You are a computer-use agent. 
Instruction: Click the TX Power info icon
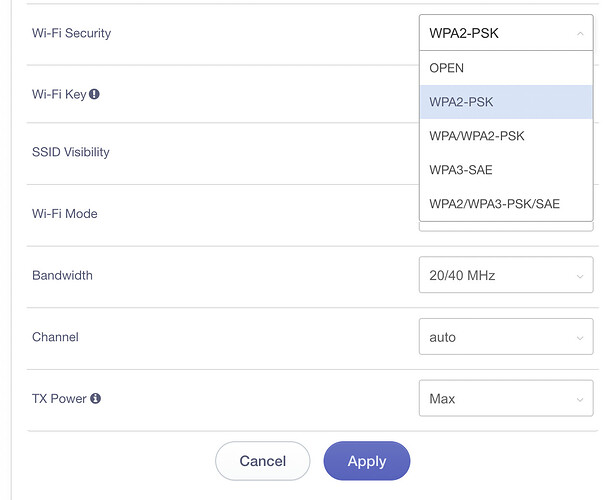(x=95, y=398)
